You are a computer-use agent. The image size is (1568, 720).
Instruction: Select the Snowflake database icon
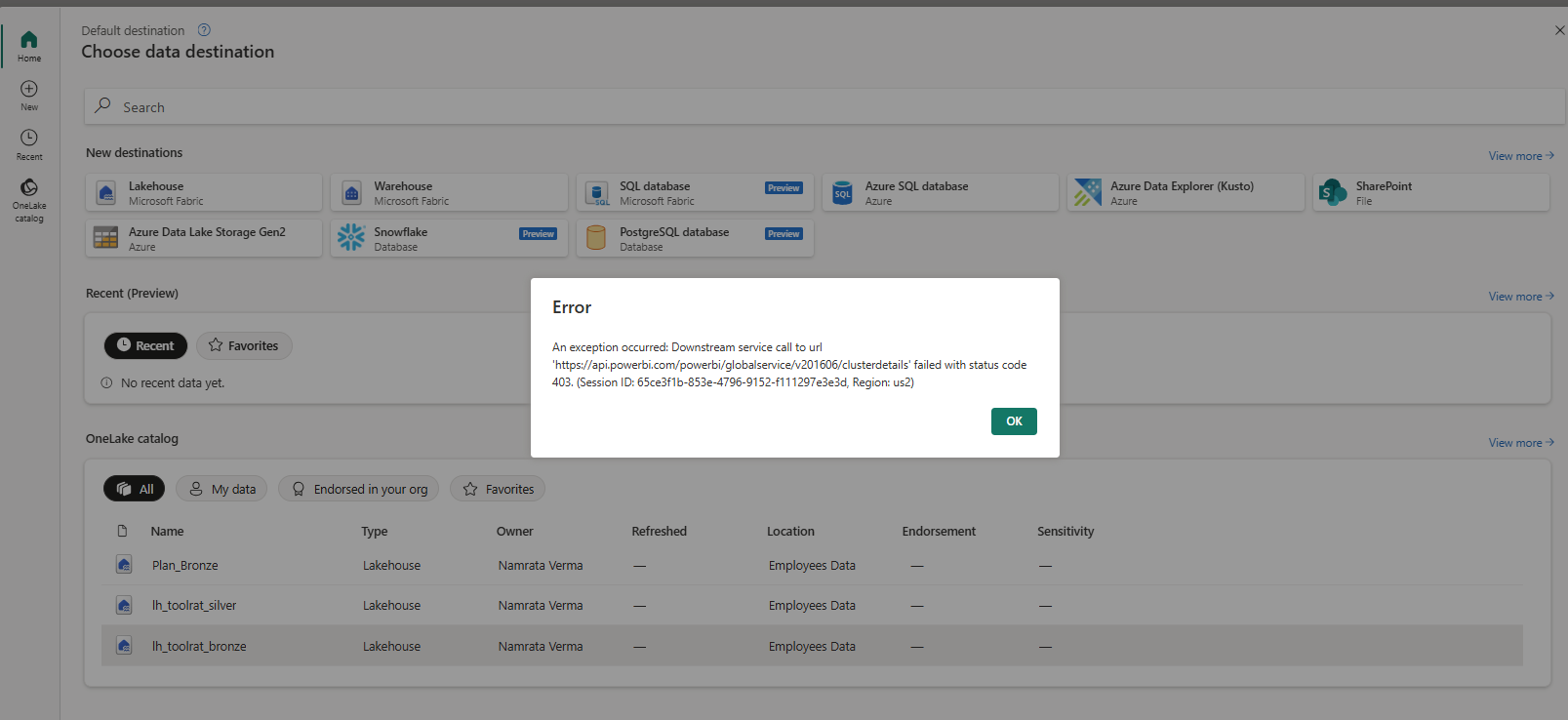click(351, 237)
